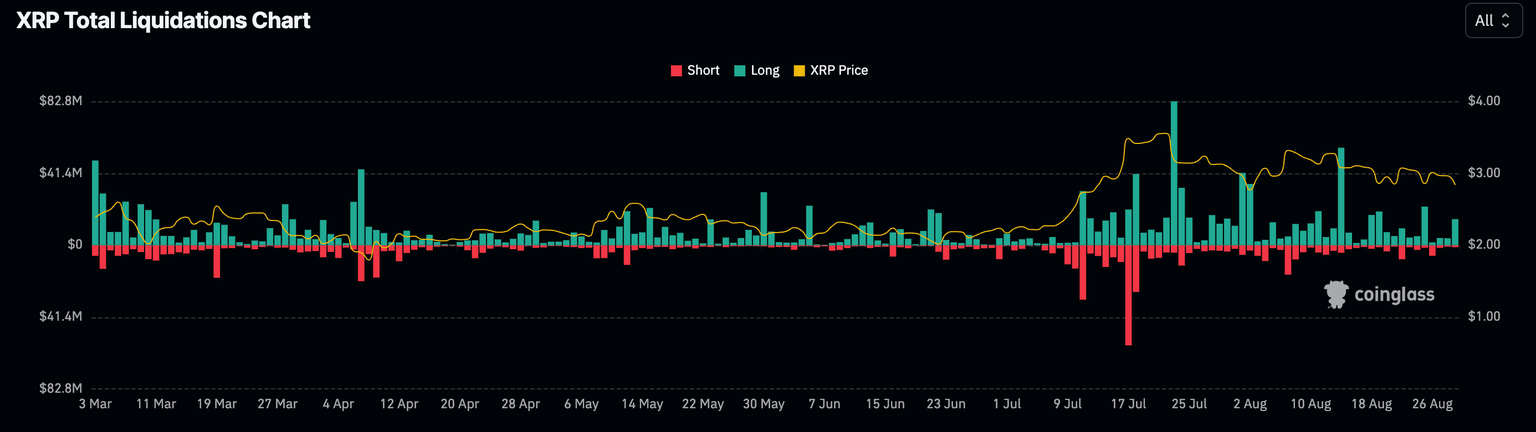
Task: Click the 17 Jul date axis label
Action: 1129,404
